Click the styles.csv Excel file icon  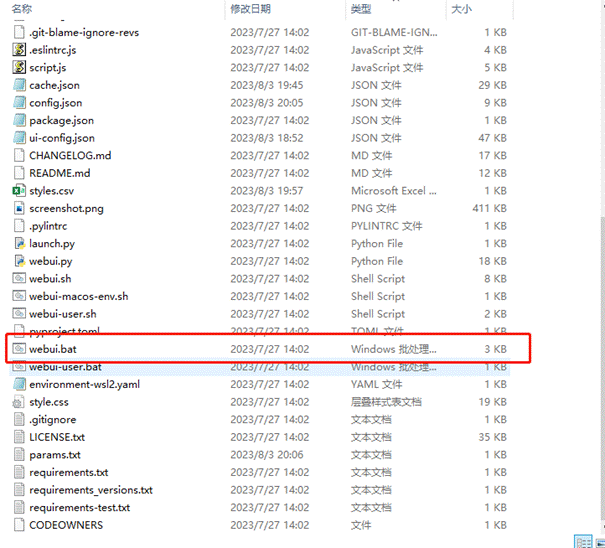(19, 190)
